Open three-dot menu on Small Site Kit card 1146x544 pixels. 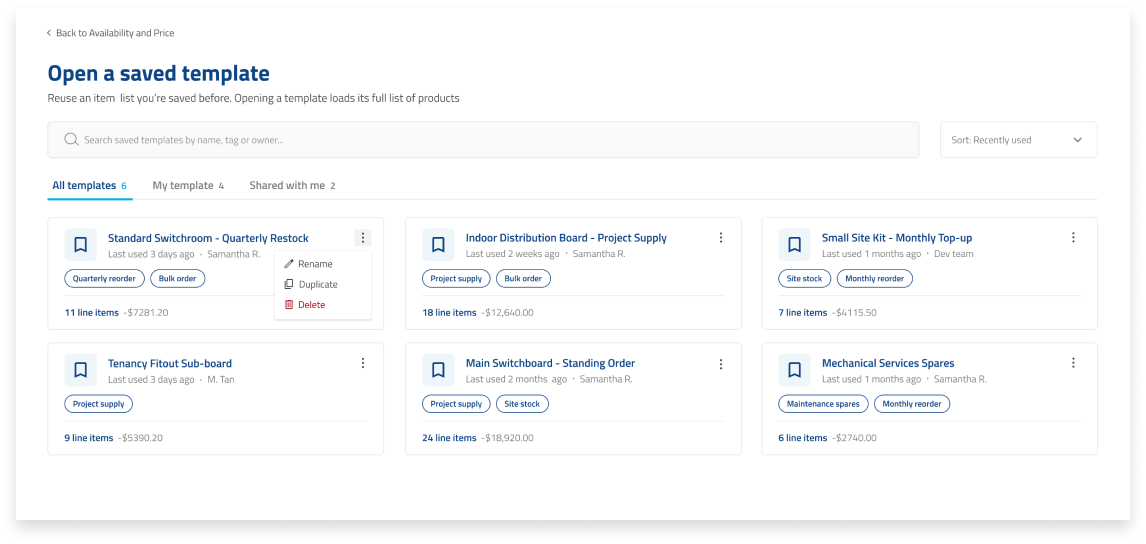[x=1073, y=238]
